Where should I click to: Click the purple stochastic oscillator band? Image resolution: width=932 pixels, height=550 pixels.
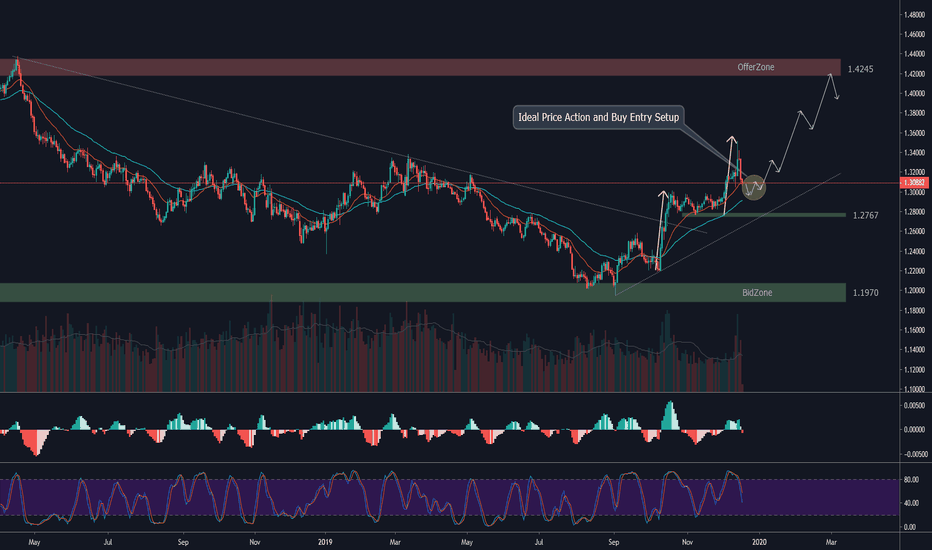(400, 497)
